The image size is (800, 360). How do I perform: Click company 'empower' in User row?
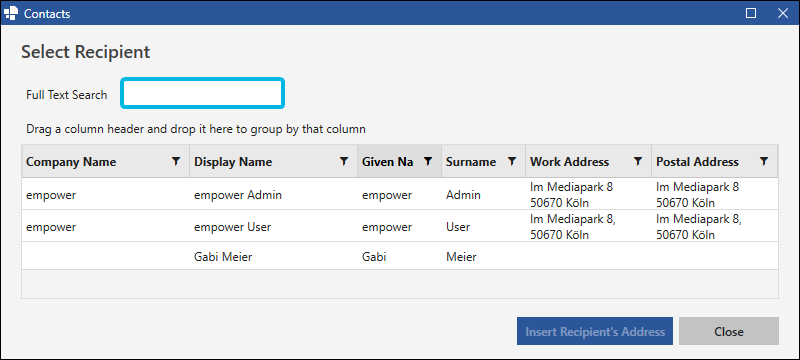106,226
